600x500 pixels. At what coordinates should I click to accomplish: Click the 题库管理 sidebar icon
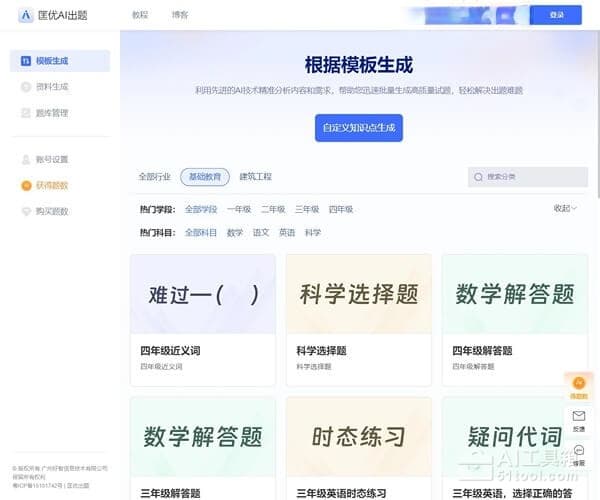click(x=26, y=113)
